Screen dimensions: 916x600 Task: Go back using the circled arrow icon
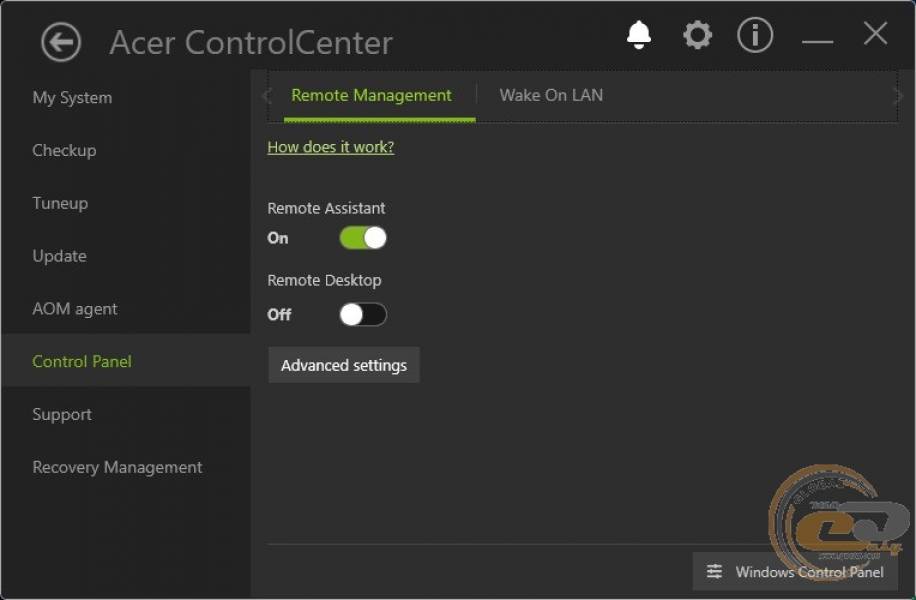tap(61, 42)
